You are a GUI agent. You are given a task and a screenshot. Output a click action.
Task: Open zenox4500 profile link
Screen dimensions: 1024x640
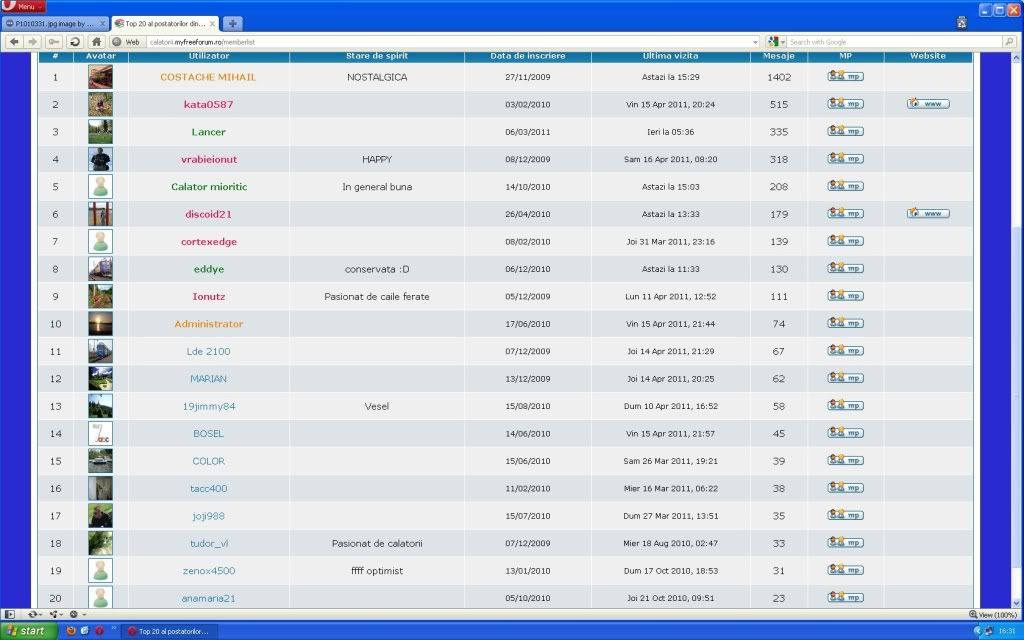point(209,571)
